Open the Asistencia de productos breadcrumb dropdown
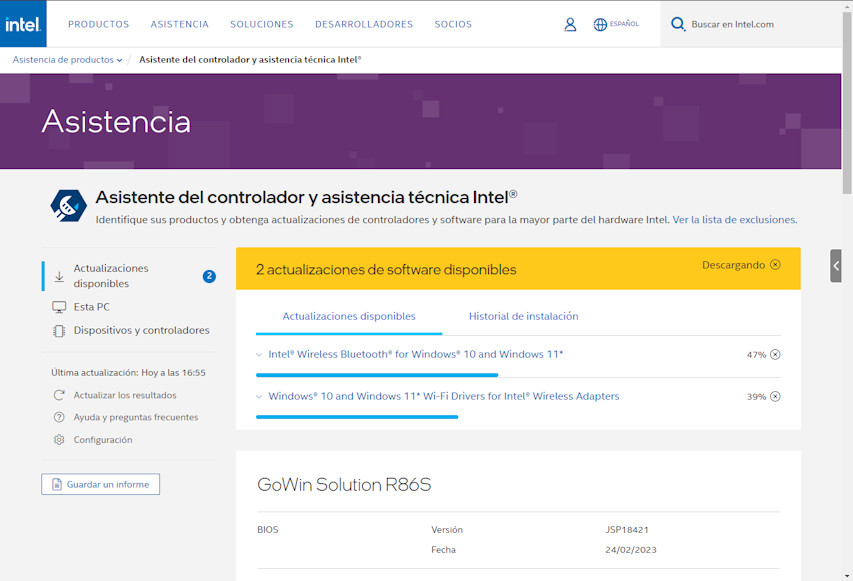The image size is (853, 581). click(67, 60)
